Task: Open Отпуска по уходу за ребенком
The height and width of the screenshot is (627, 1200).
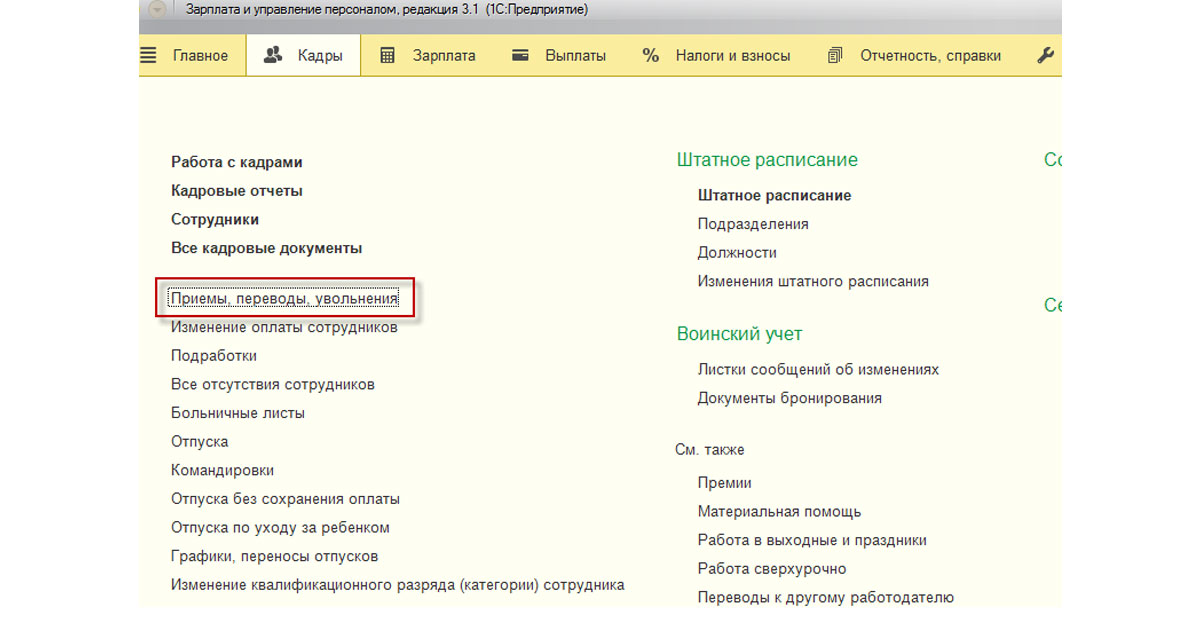Action: click(280, 527)
